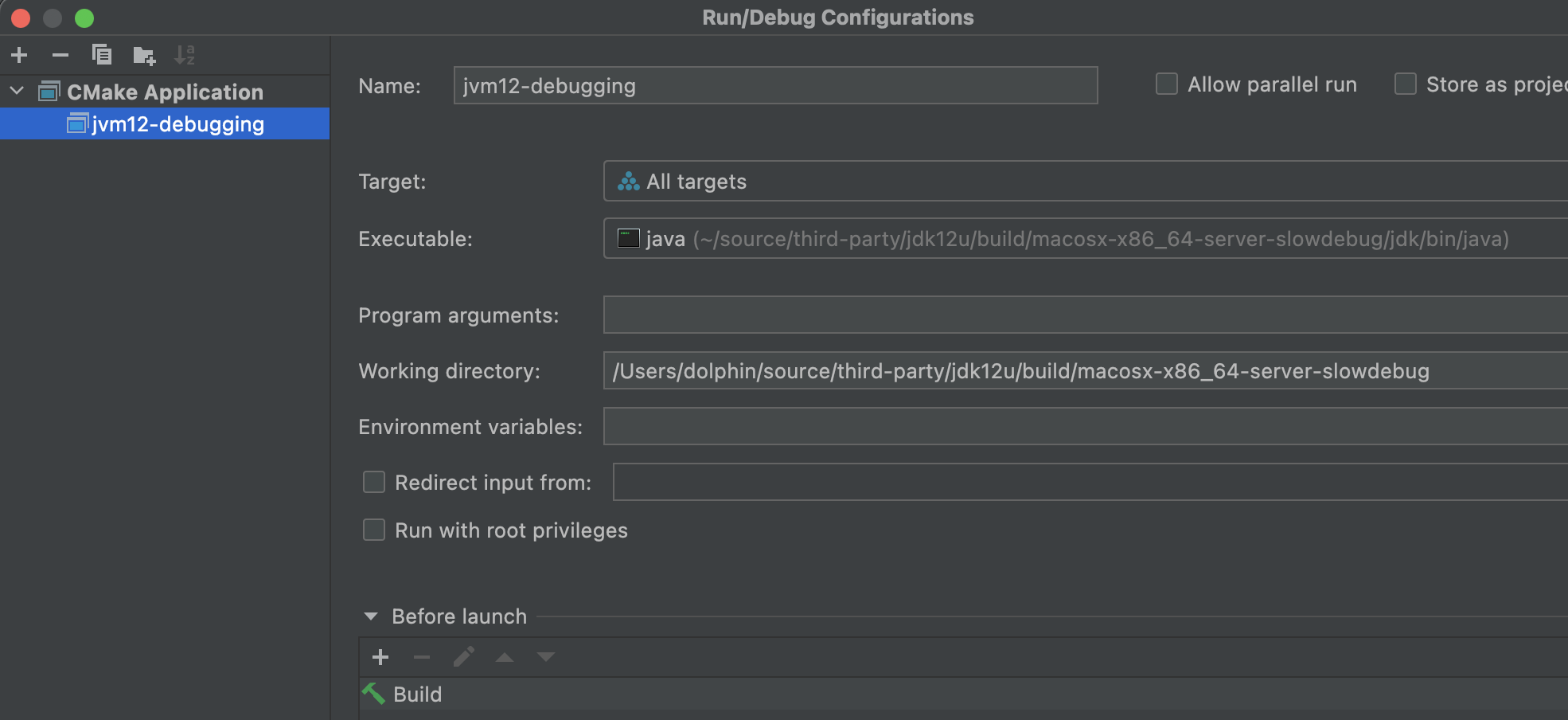Add a Before launch task

tap(380, 657)
